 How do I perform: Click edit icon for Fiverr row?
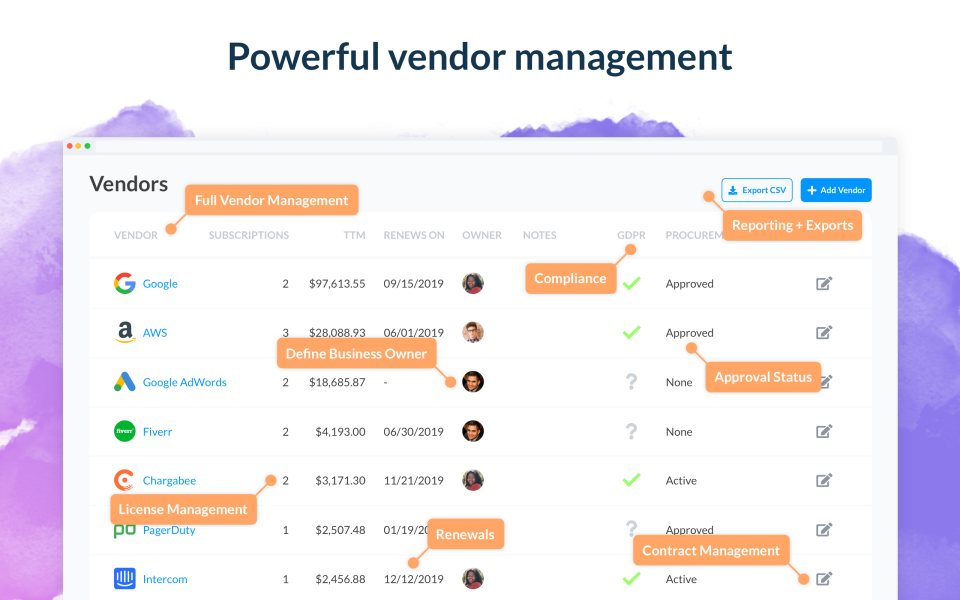(x=824, y=431)
